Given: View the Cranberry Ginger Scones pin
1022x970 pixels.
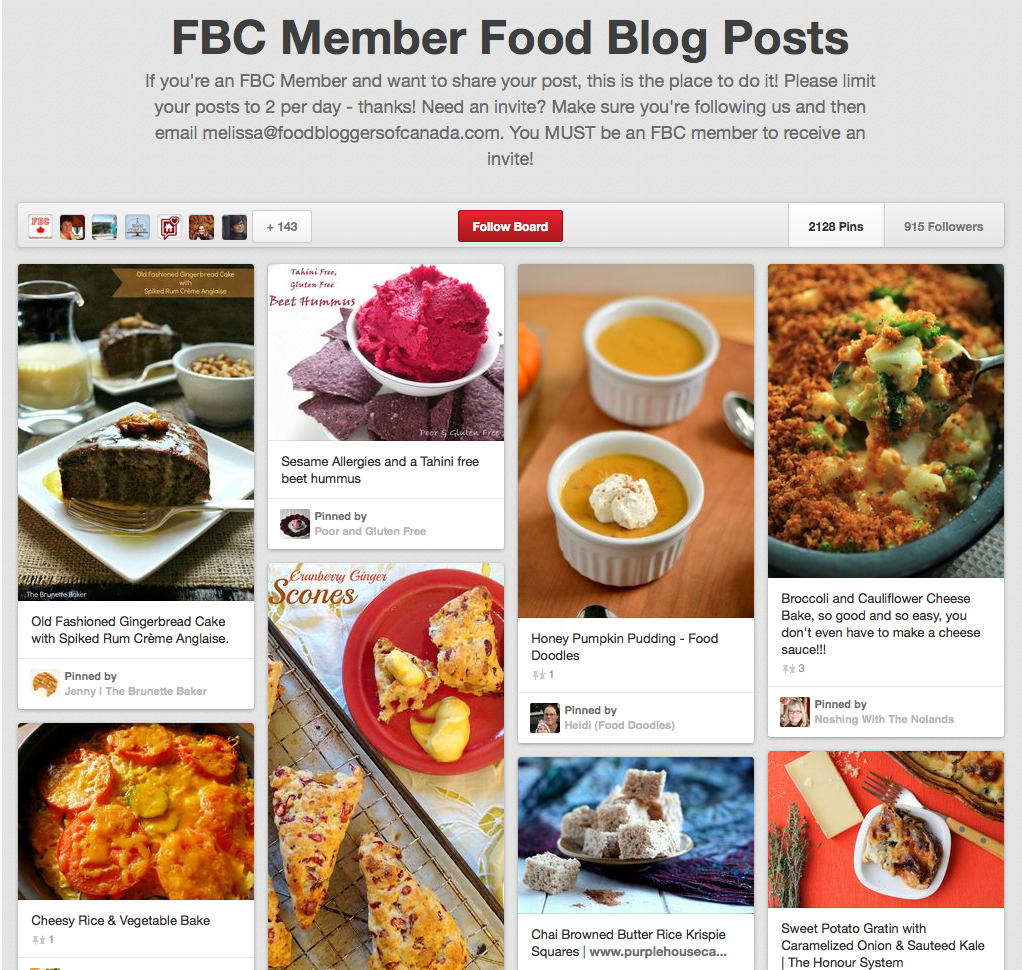Looking at the screenshot, I should 386,766.
